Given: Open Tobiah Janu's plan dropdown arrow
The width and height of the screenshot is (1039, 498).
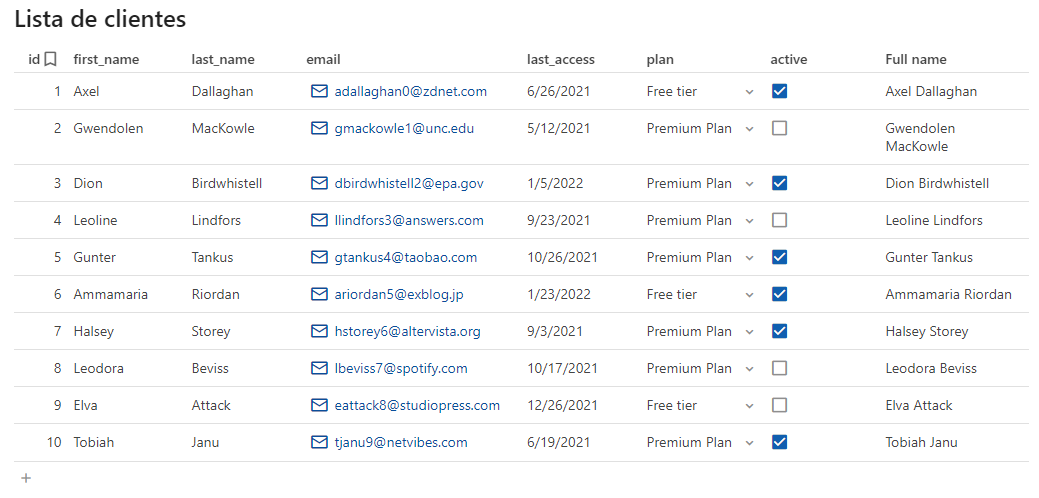Looking at the screenshot, I should [x=749, y=443].
